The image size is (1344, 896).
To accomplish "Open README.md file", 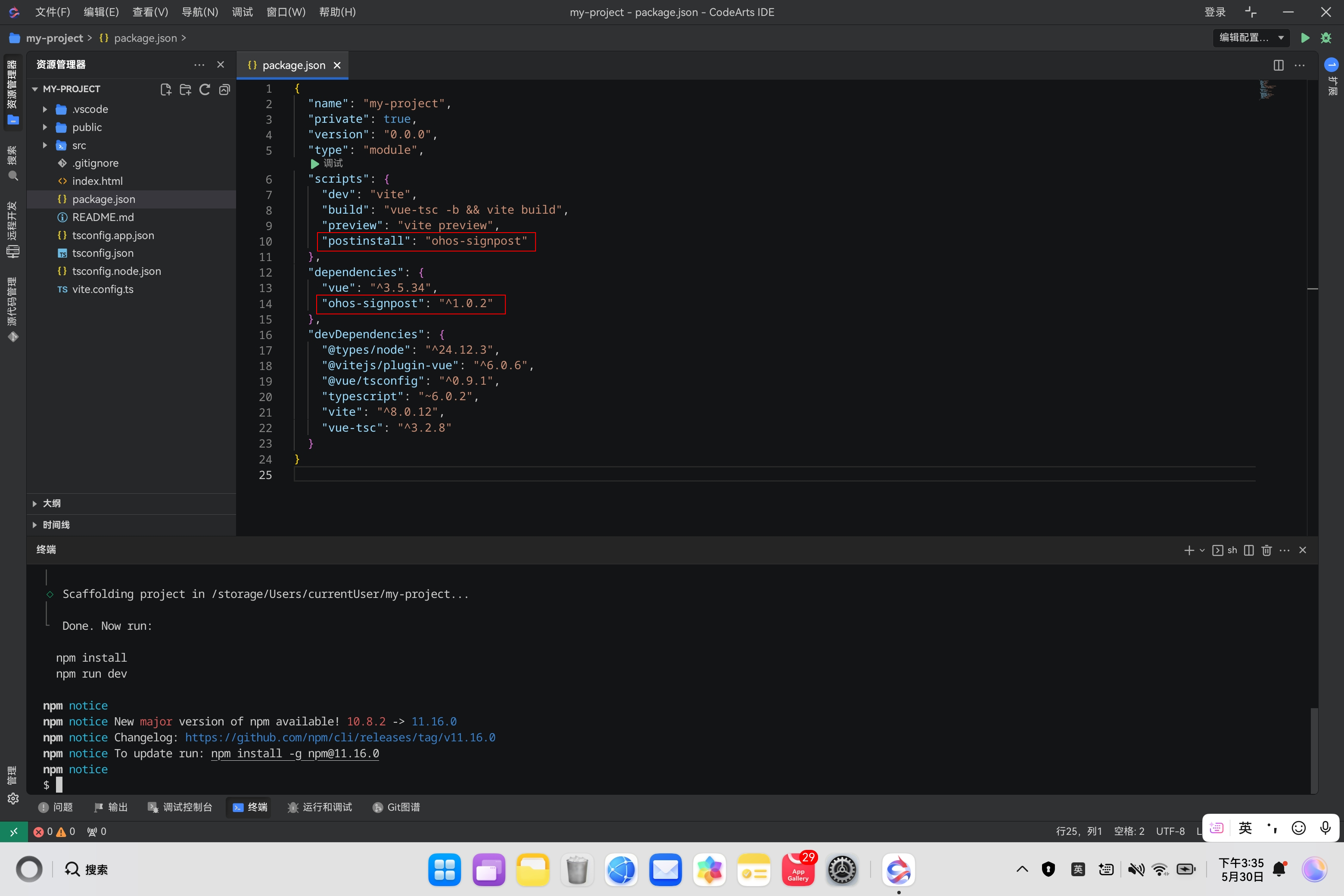I will pyautogui.click(x=103, y=217).
